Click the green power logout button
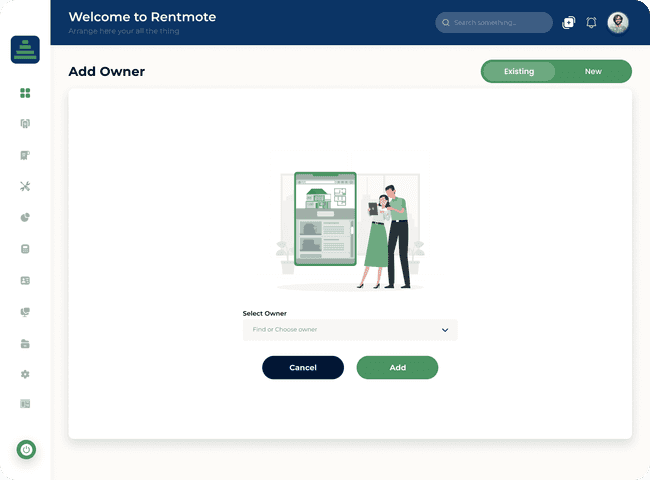 pyautogui.click(x=26, y=449)
